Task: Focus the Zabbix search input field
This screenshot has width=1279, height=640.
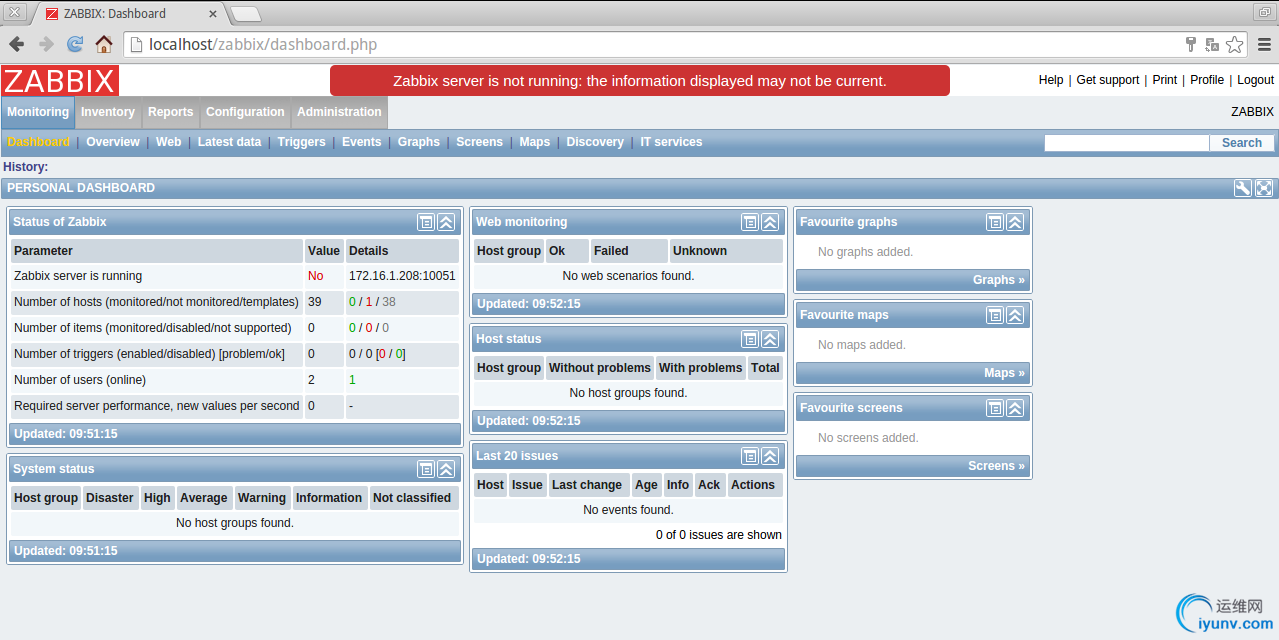Action: tap(1127, 143)
